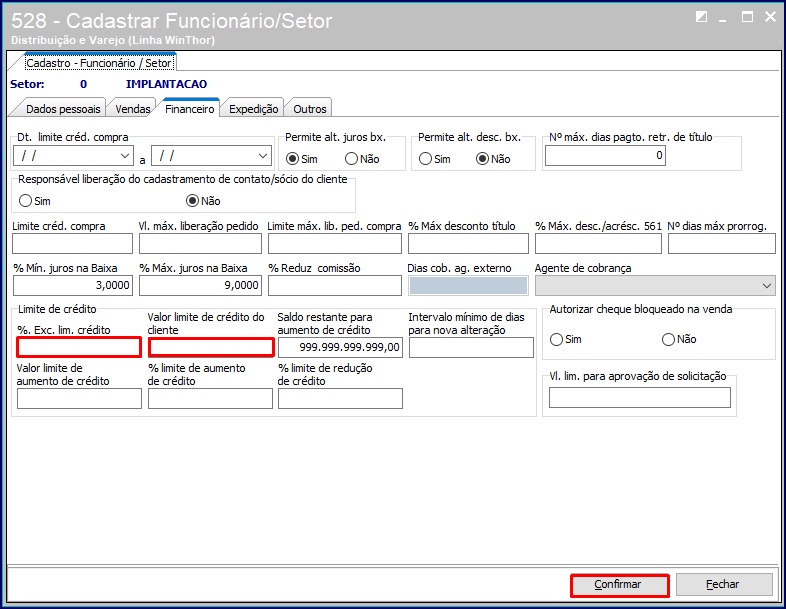Screen dimensions: 786x609
Task: Select Não for Autorizar cheque bloqueado na venda
Action: tap(668, 339)
